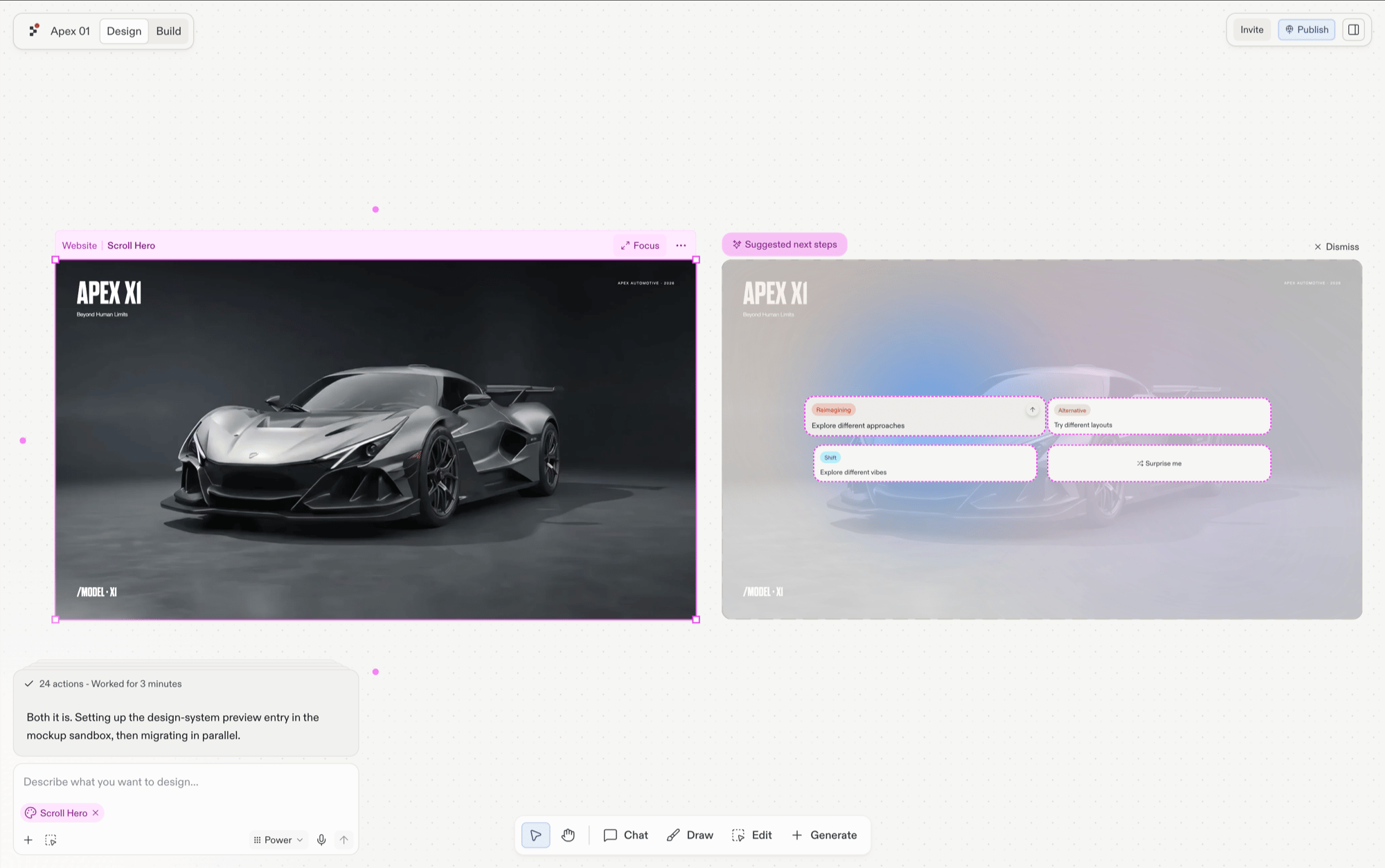This screenshot has width=1385, height=868.
Task: Click the Scroll Hero frame label
Action: [131, 246]
